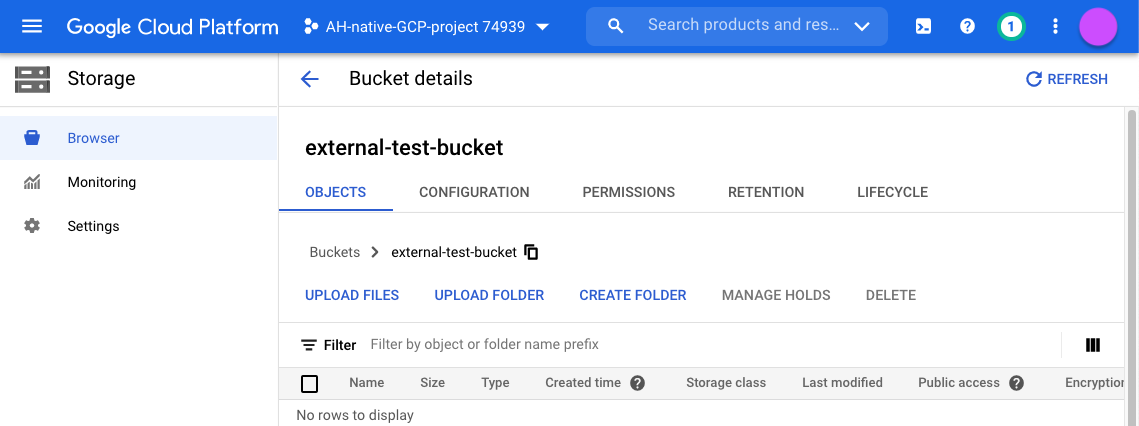Click the Buckets breadcrumb link
Screen dimensions: 1139x426
click(x=334, y=252)
